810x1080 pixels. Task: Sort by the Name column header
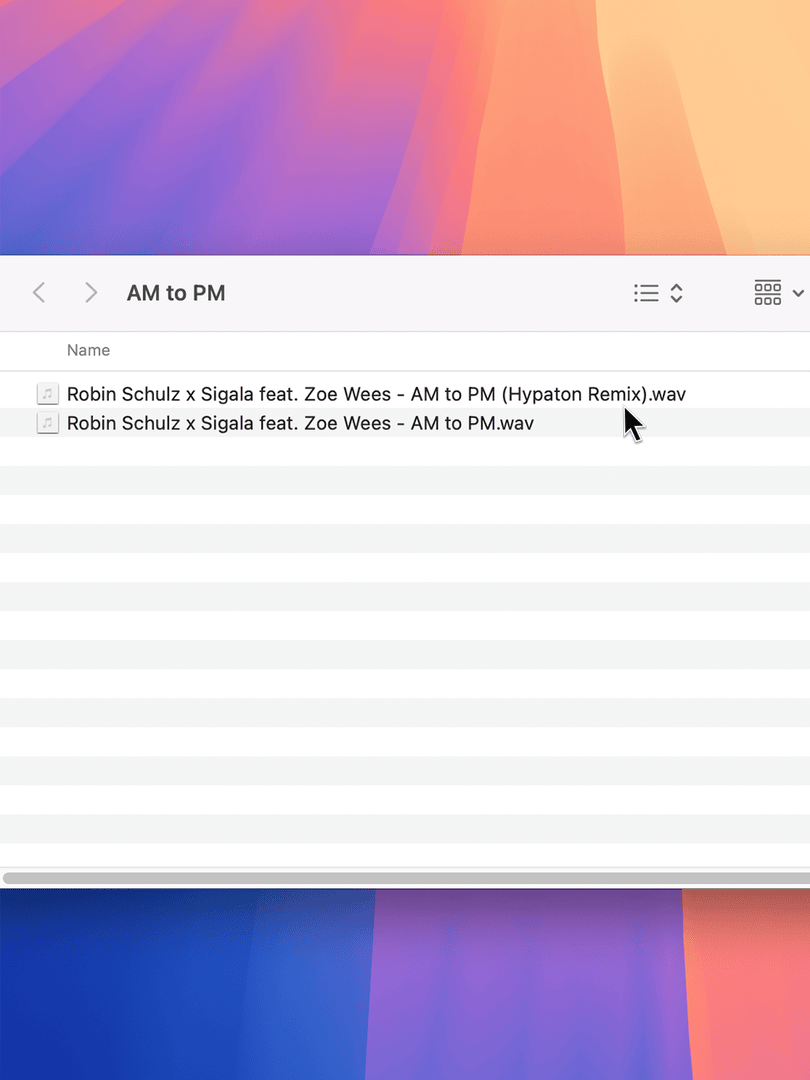pyautogui.click(x=88, y=350)
